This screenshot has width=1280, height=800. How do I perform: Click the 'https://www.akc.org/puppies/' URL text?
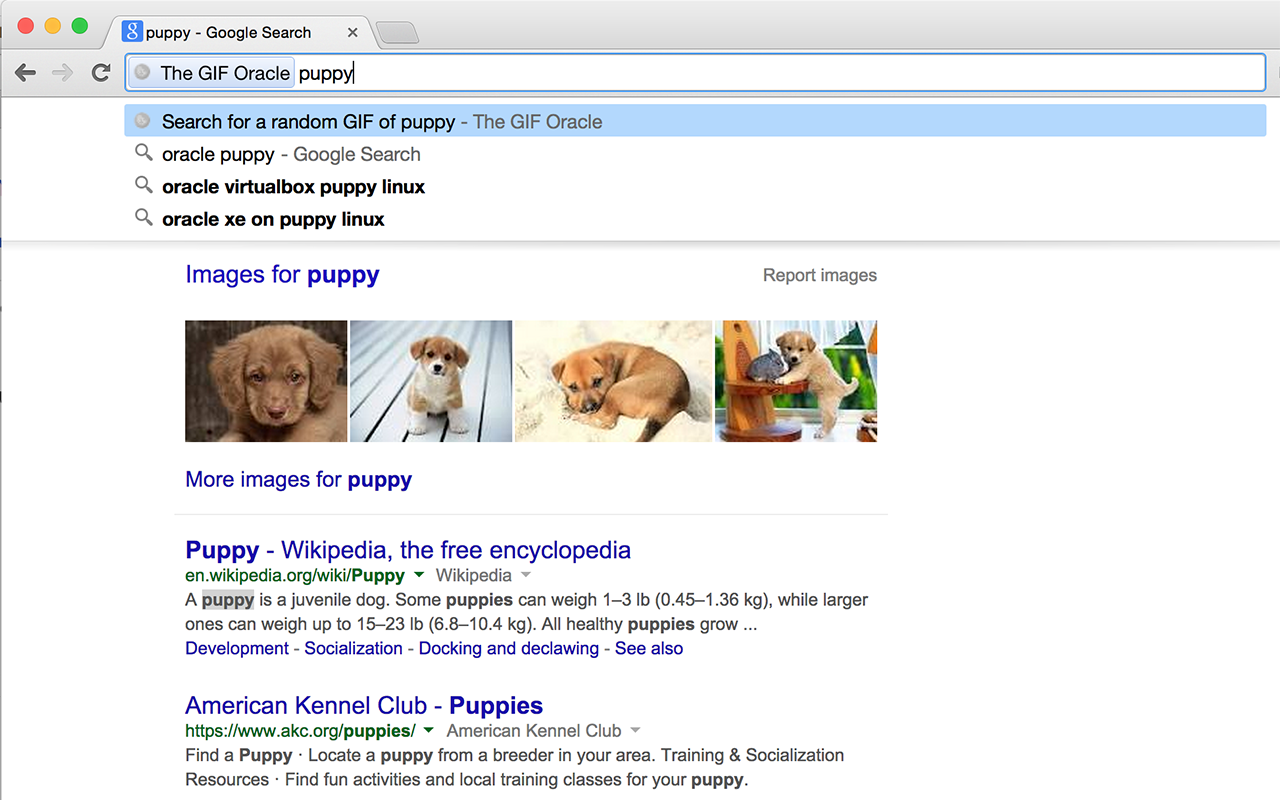point(300,730)
